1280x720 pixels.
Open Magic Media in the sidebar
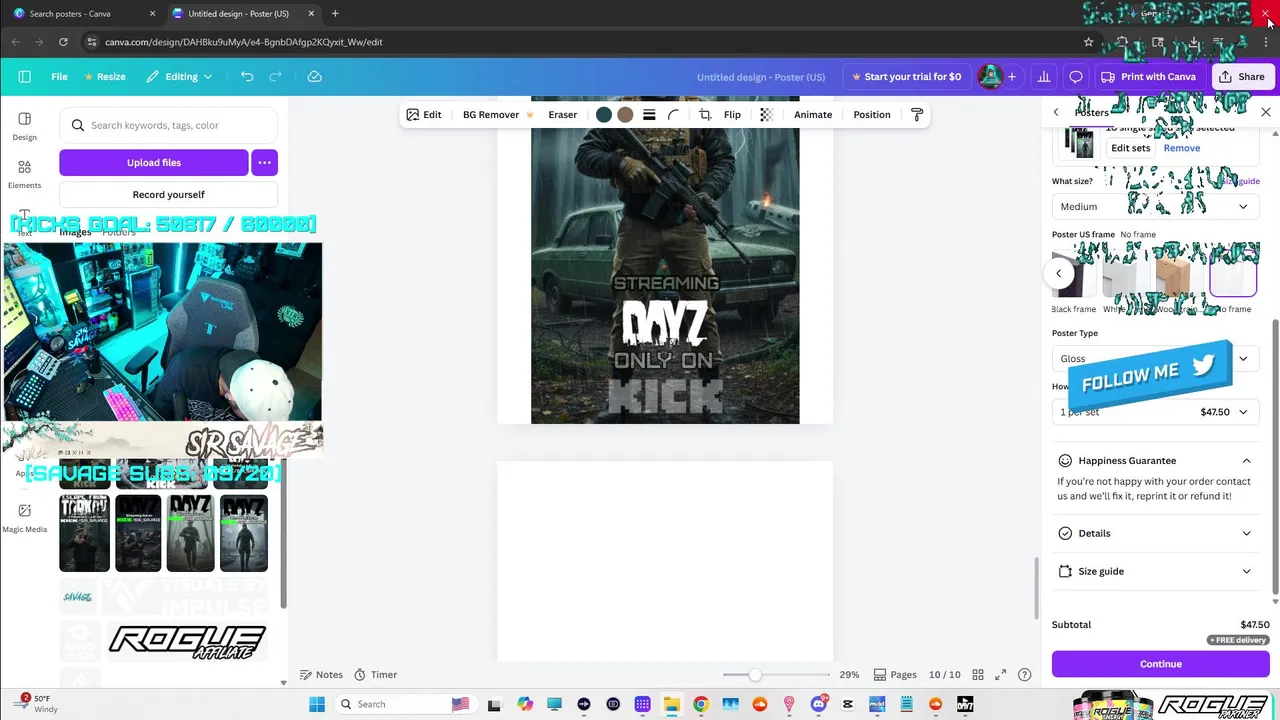coord(25,518)
